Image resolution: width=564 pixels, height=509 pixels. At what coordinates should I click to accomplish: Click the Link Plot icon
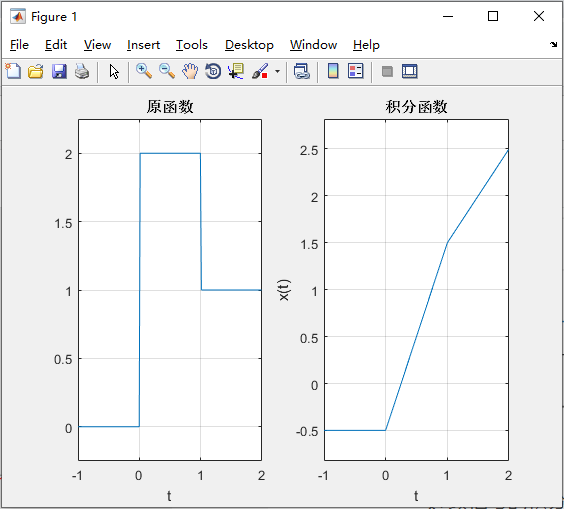[302, 71]
